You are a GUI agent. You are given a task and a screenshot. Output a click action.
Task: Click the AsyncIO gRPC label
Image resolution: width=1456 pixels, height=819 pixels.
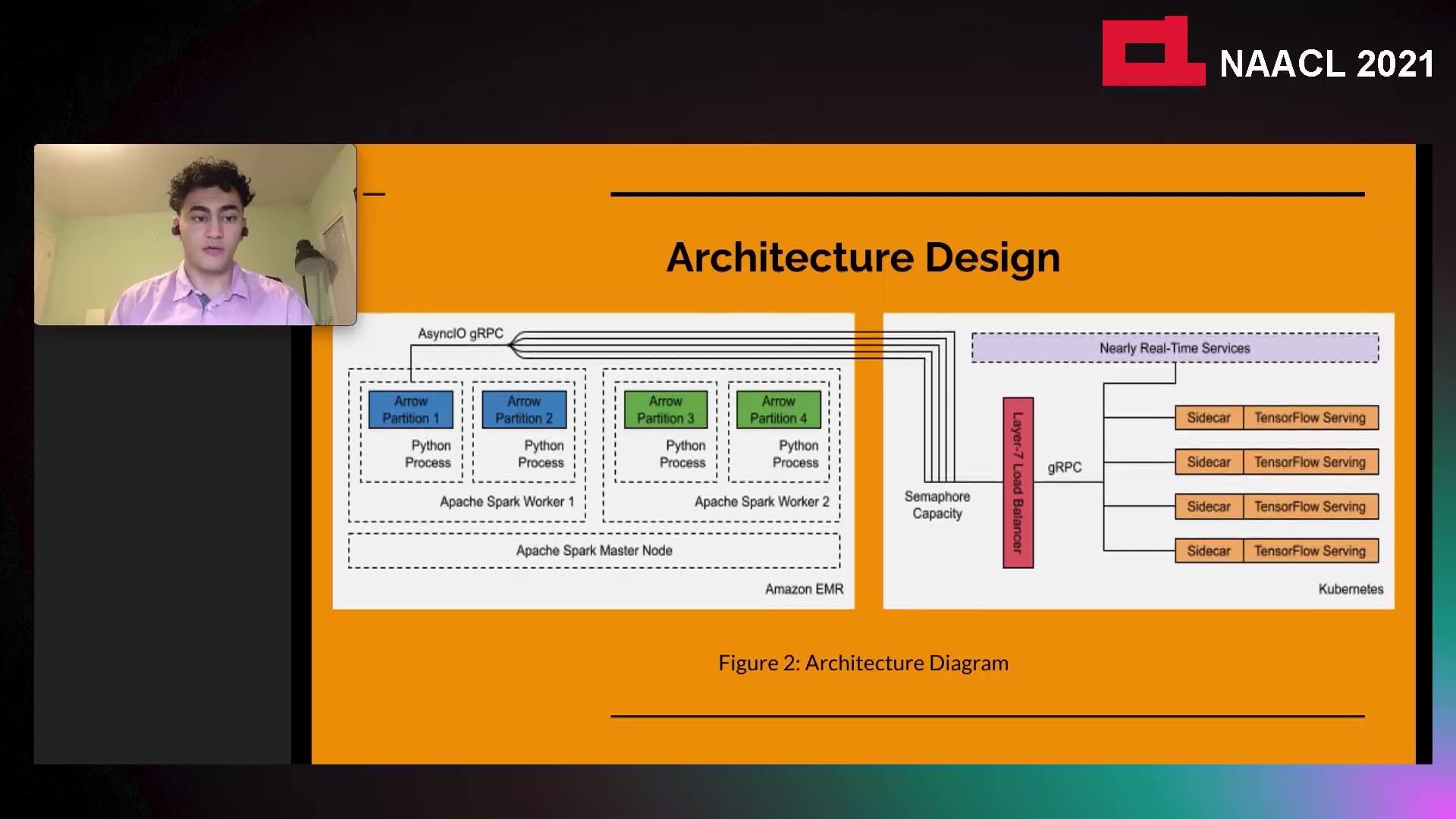tap(460, 334)
